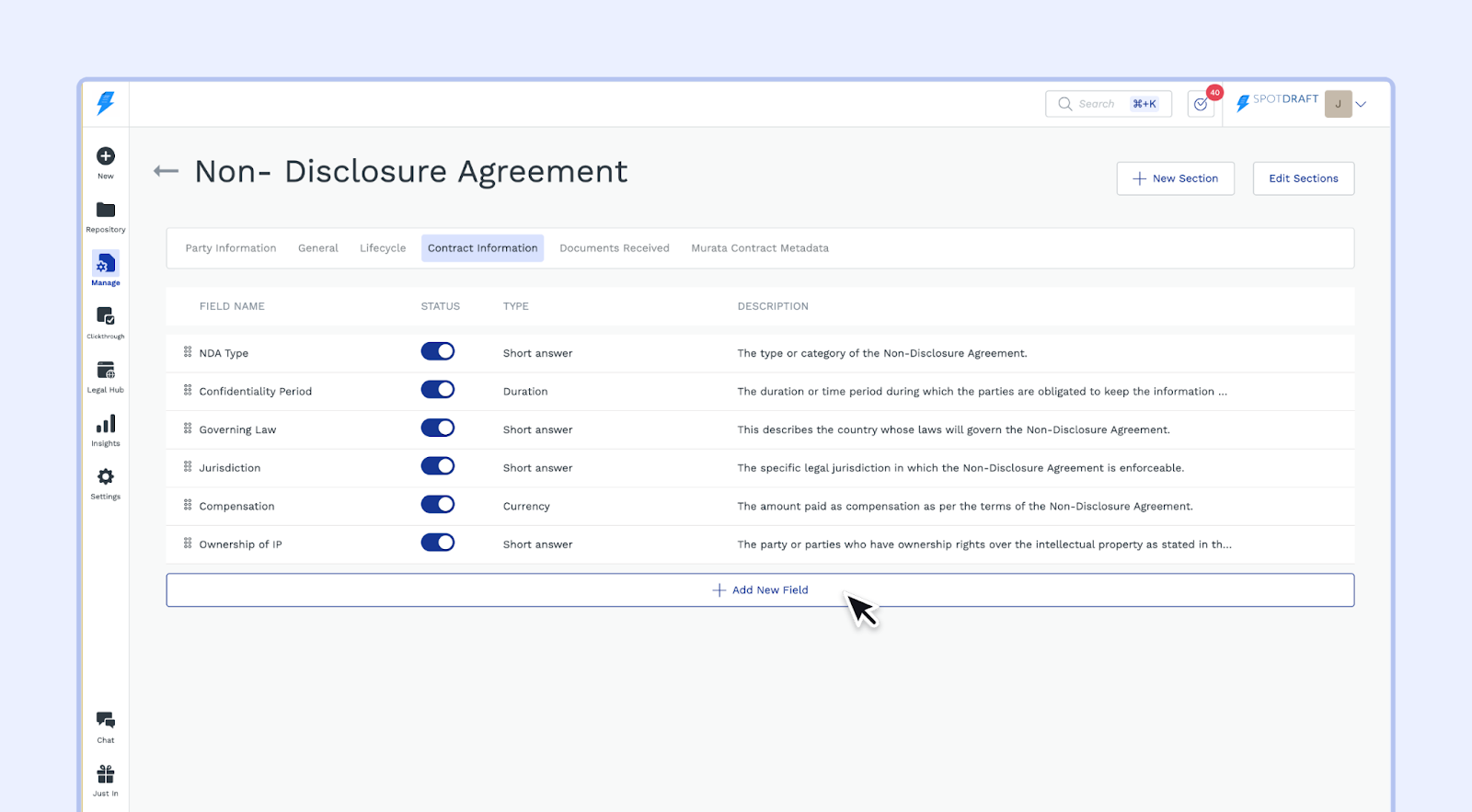Image resolution: width=1472 pixels, height=812 pixels.
Task: Open Settings gear in sidebar
Action: (x=106, y=477)
